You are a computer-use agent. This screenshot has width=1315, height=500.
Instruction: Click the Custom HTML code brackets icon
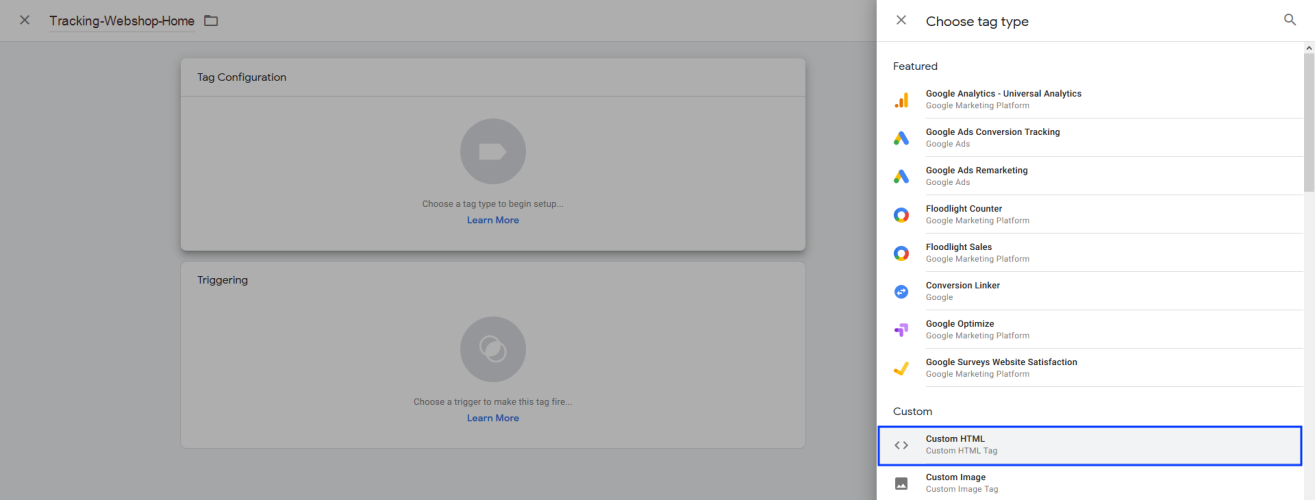(901, 445)
